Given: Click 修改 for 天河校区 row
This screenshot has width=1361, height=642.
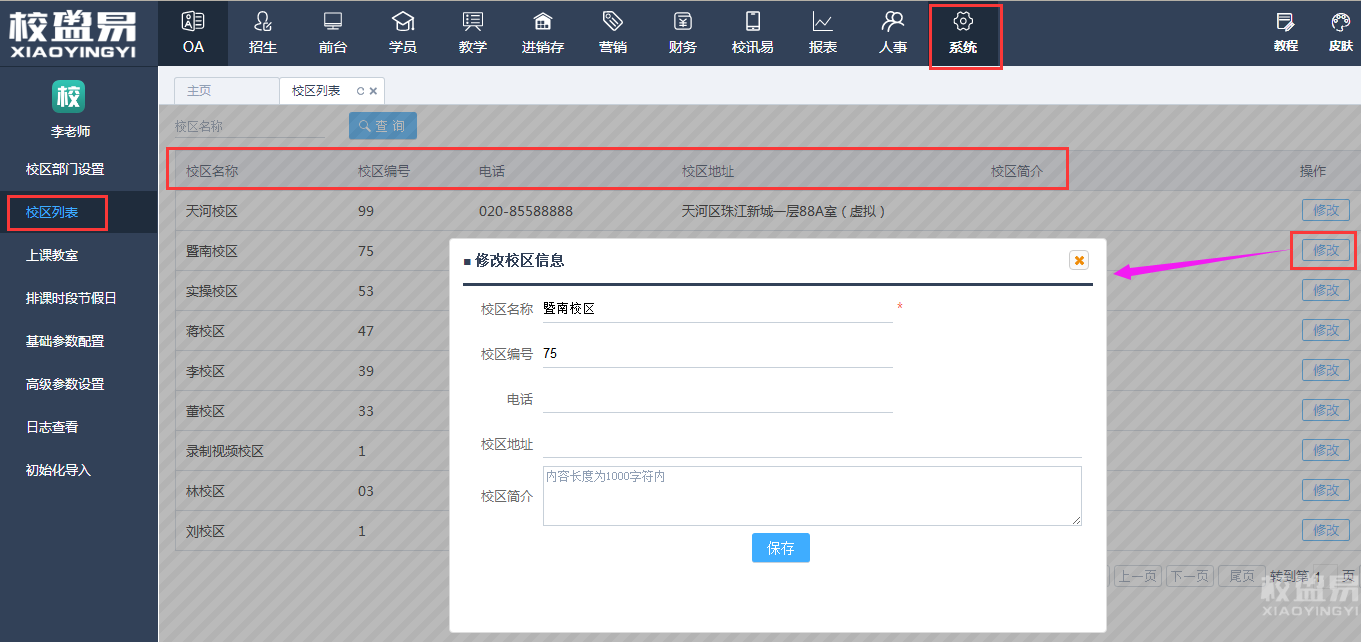Looking at the screenshot, I should tap(1325, 210).
